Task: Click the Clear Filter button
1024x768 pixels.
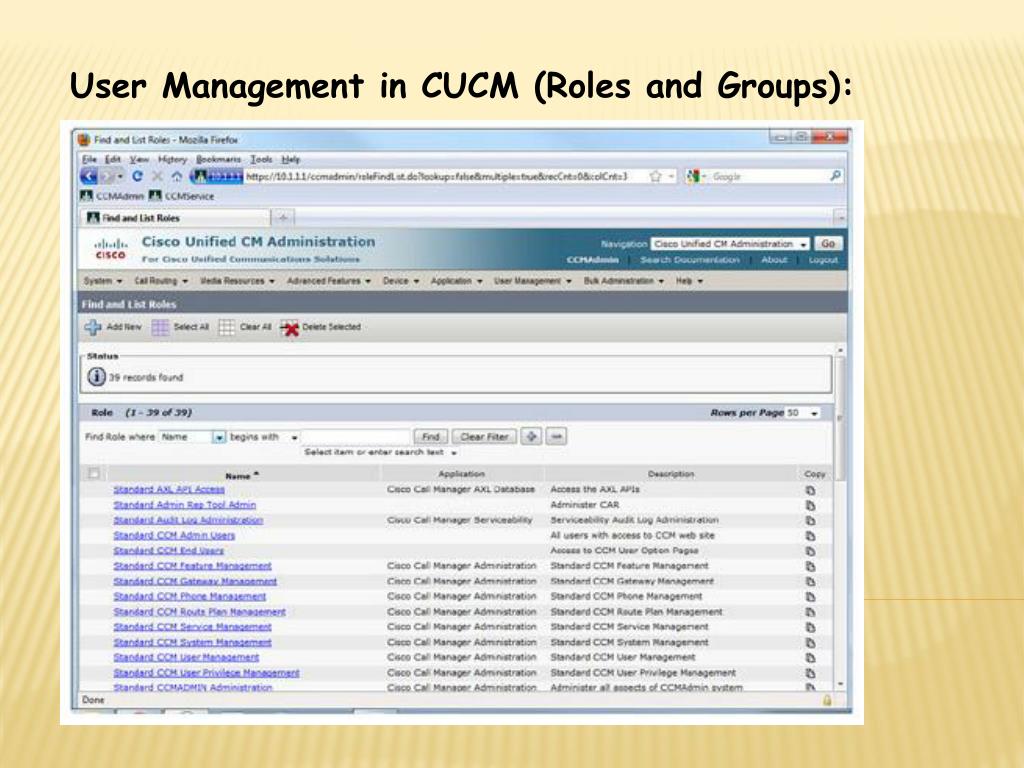Action: point(484,436)
